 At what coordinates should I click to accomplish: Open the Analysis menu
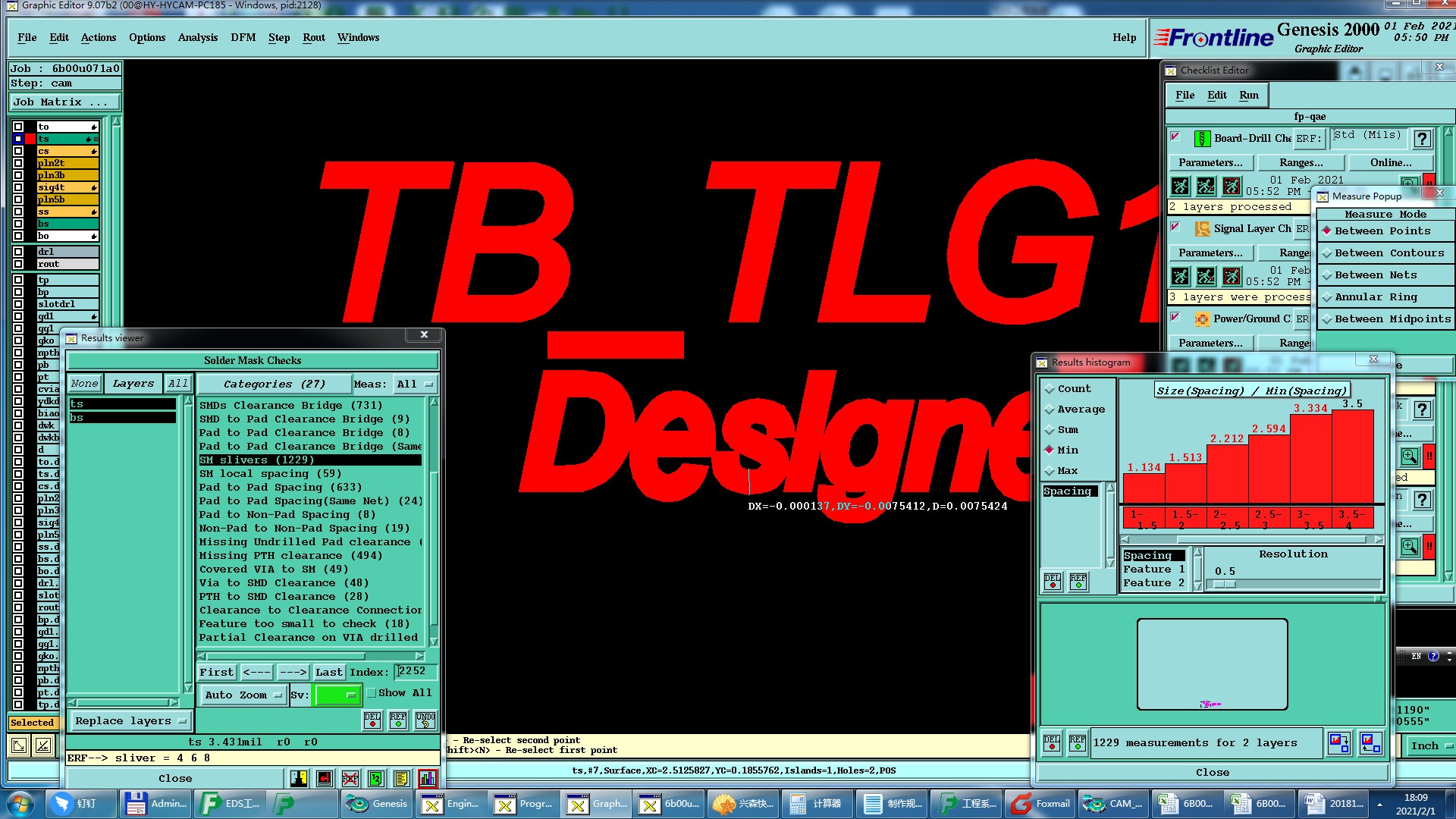197,37
